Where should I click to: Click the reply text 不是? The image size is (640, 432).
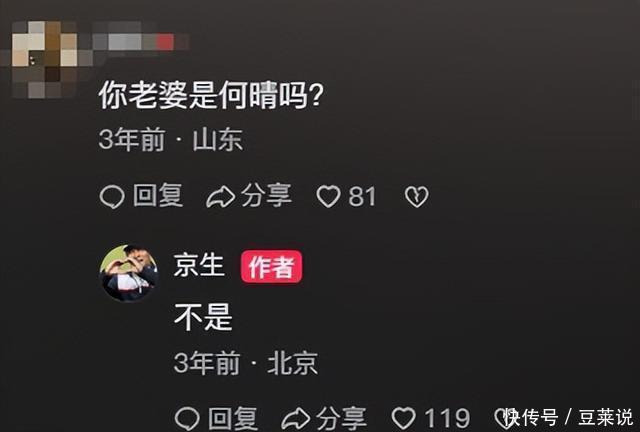(203, 317)
